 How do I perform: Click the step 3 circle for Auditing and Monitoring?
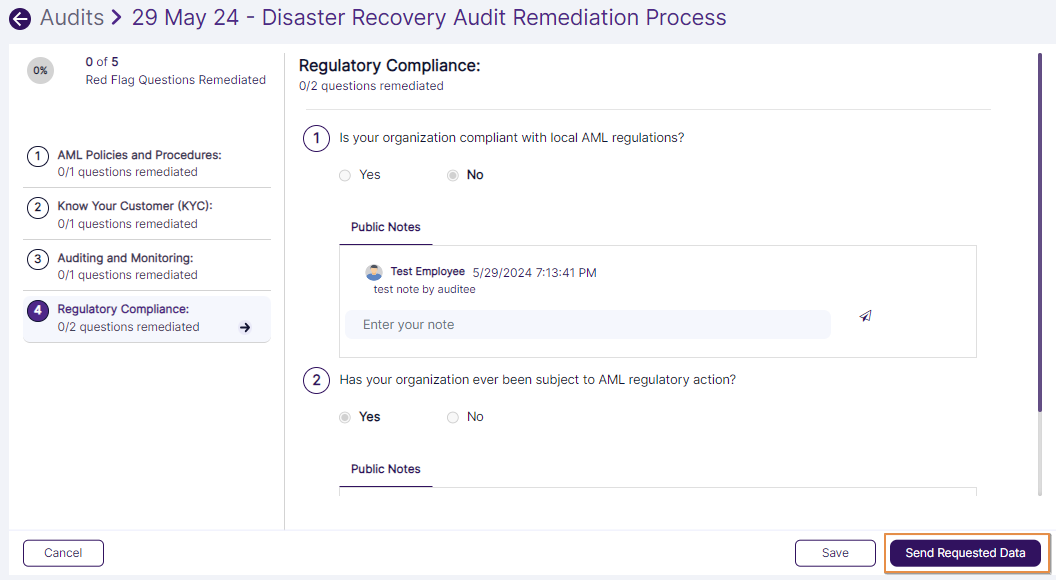click(37, 258)
